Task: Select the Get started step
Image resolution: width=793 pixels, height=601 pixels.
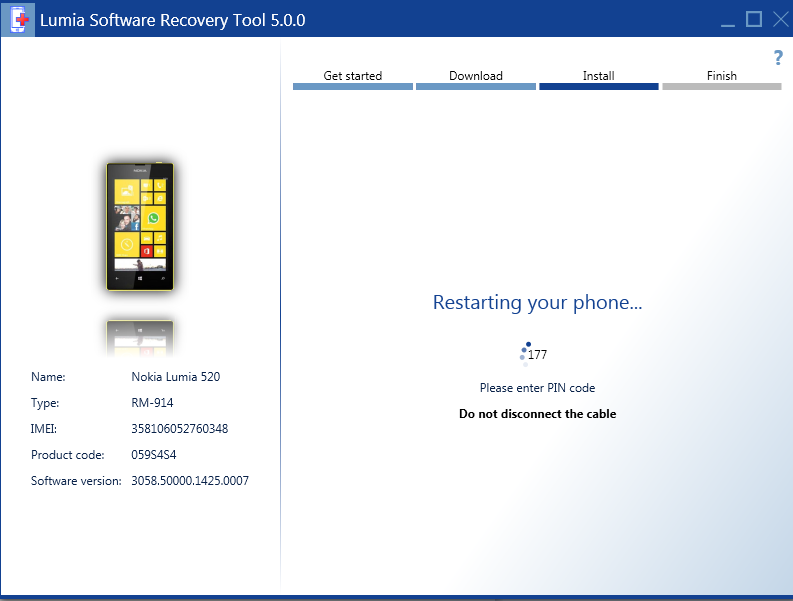Action: tap(352, 76)
